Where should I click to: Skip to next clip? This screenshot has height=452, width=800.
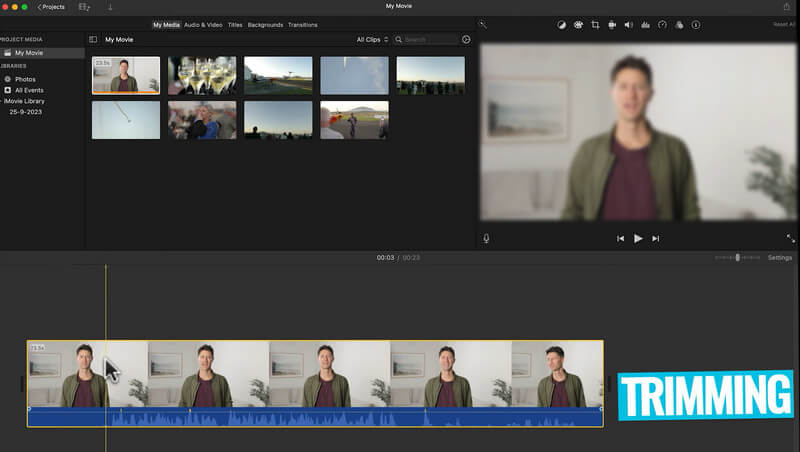pyautogui.click(x=656, y=238)
